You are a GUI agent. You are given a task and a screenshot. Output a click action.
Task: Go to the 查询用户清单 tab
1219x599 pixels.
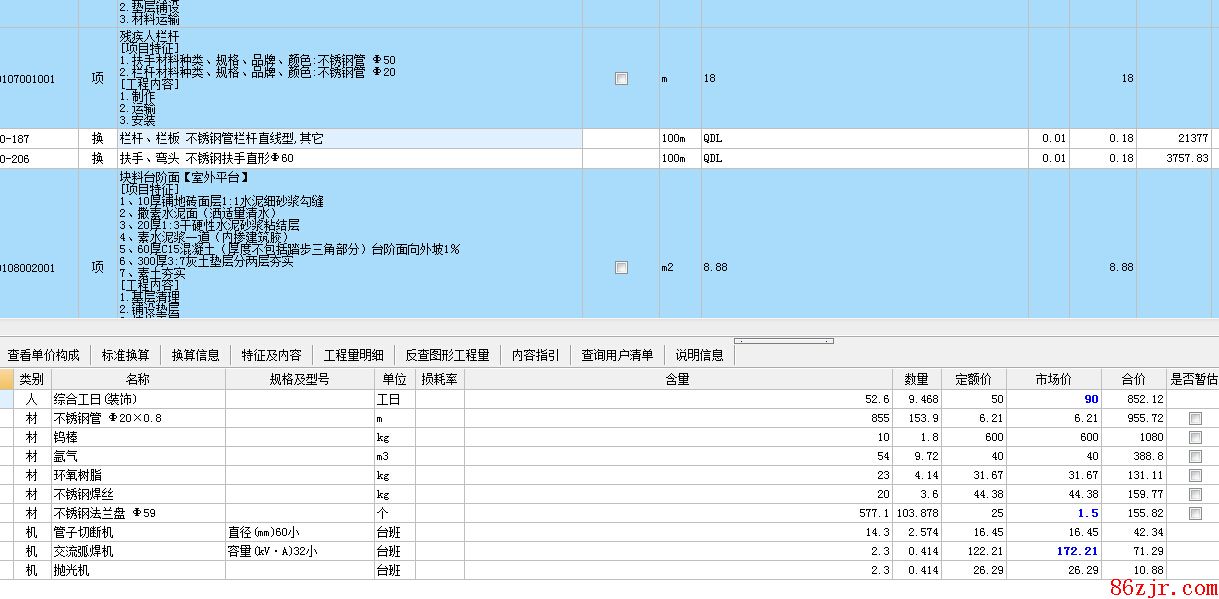pyautogui.click(x=617, y=355)
